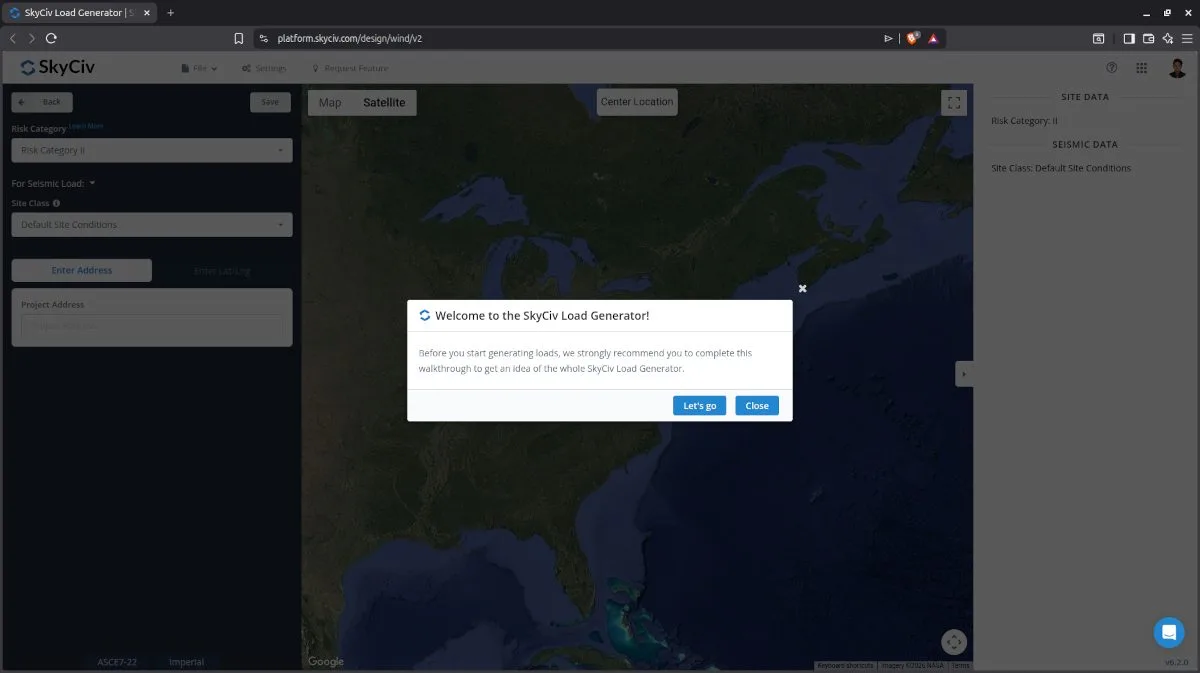This screenshot has height=673, width=1200.
Task: Switch to the Enter Address mode
Action: coord(82,270)
